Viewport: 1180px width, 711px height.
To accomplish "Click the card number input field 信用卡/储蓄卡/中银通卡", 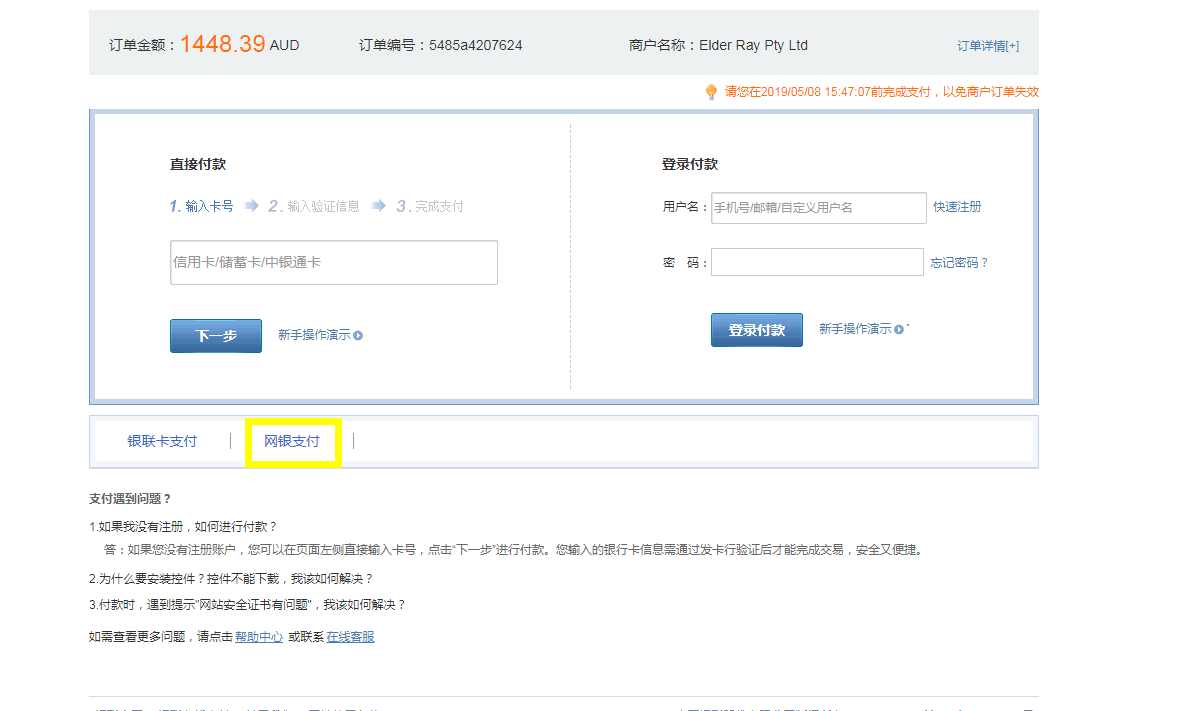I will click(x=333, y=262).
